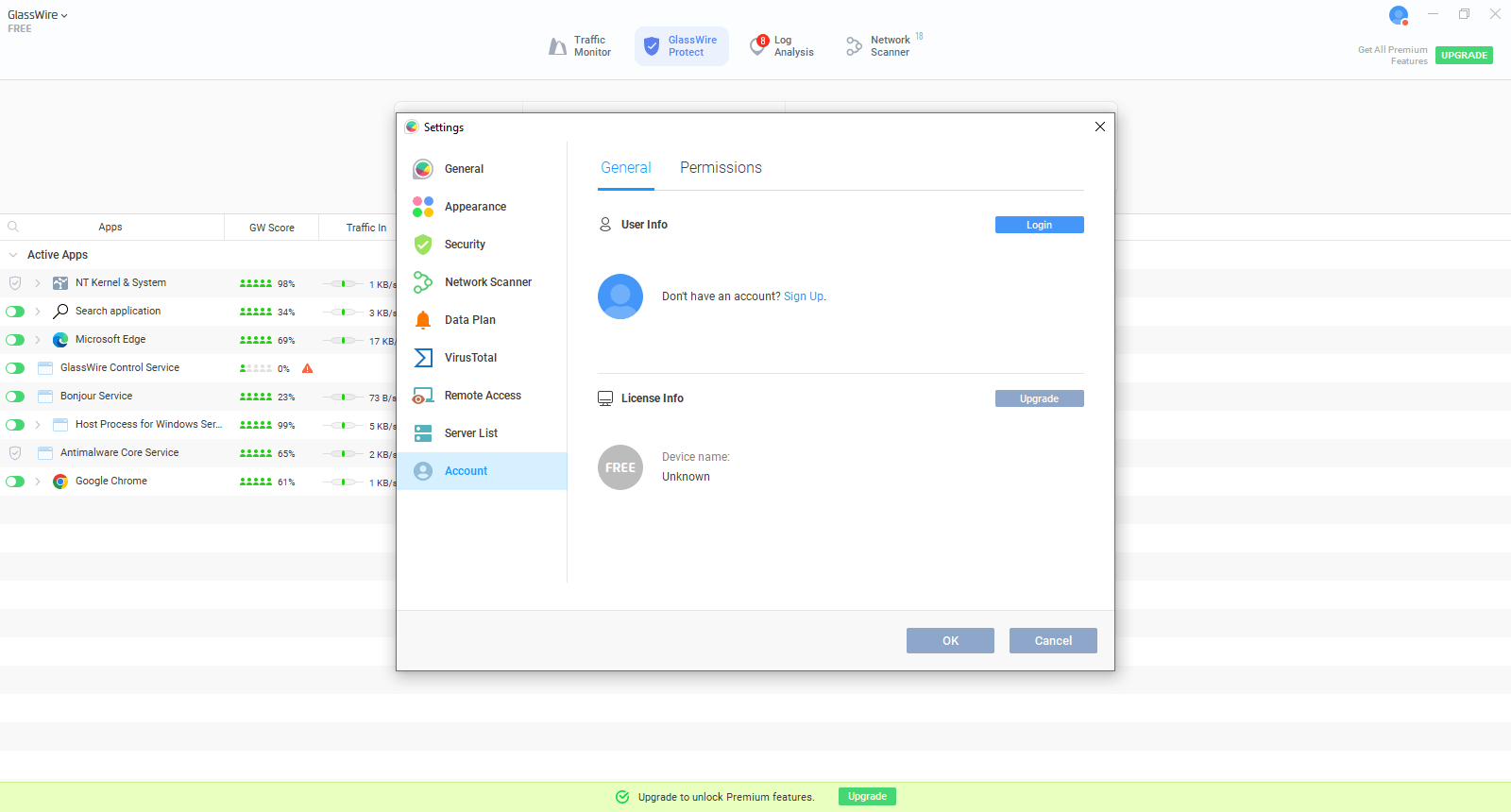Close the Settings dialog with X
Viewport: 1511px width, 812px height.
pyautogui.click(x=1100, y=127)
